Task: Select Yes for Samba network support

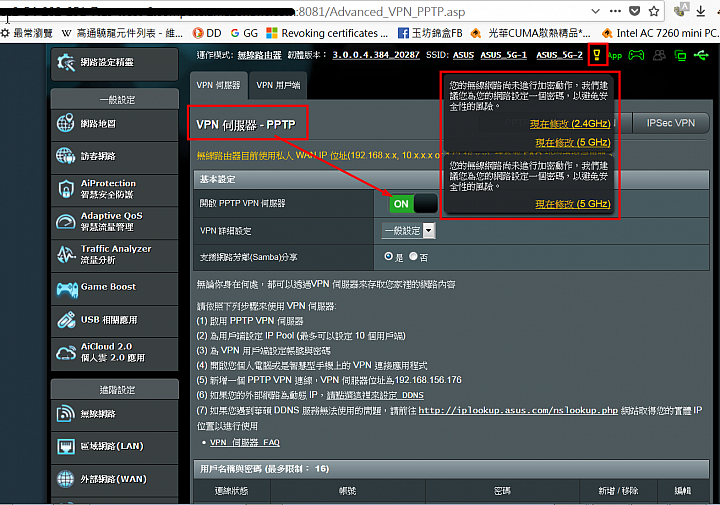Action: click(388, 256)
